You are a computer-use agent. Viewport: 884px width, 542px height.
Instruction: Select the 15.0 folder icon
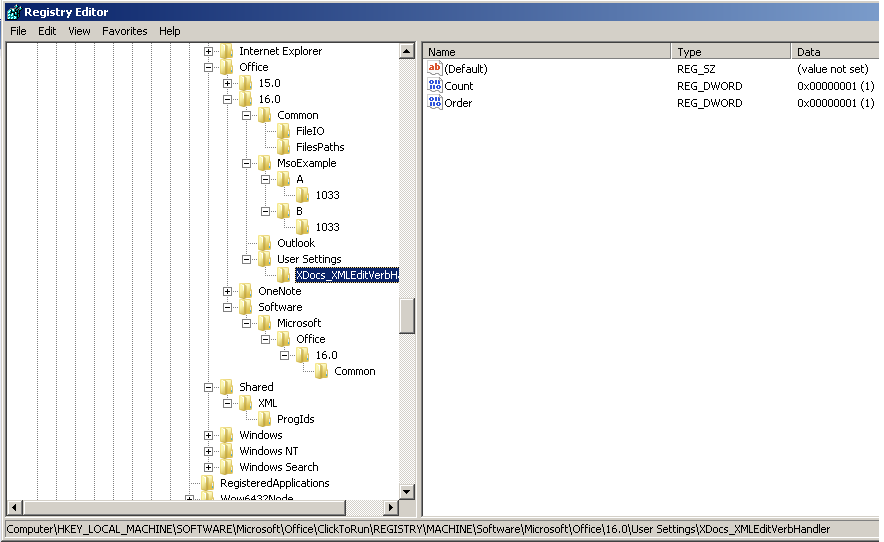point(246,83)
